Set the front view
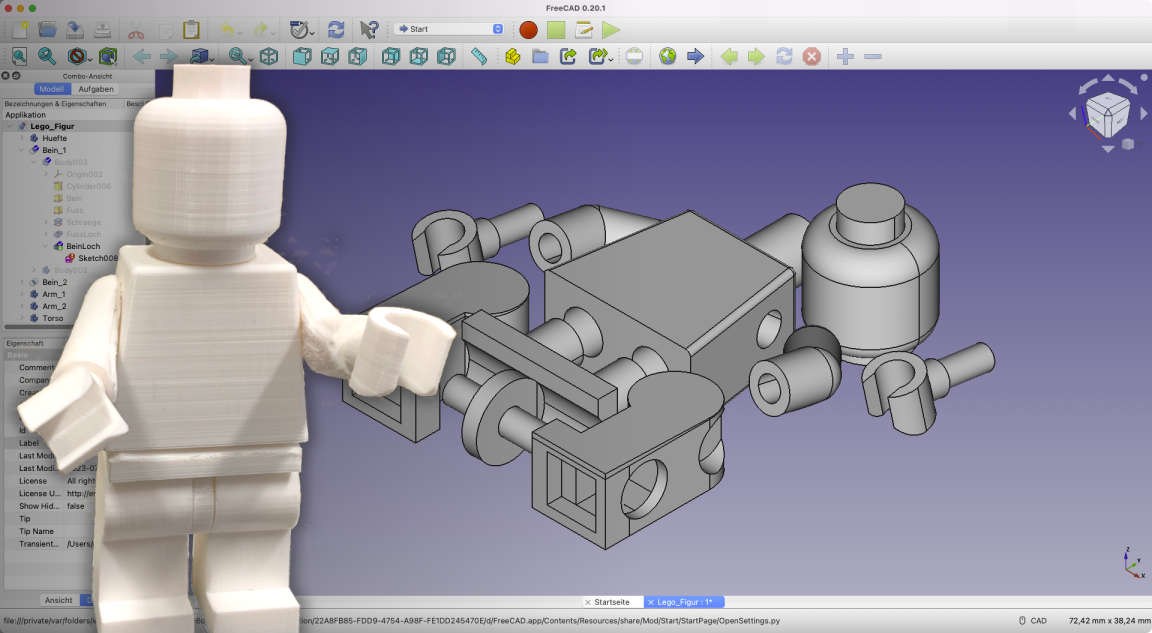 tap(302, 57)
